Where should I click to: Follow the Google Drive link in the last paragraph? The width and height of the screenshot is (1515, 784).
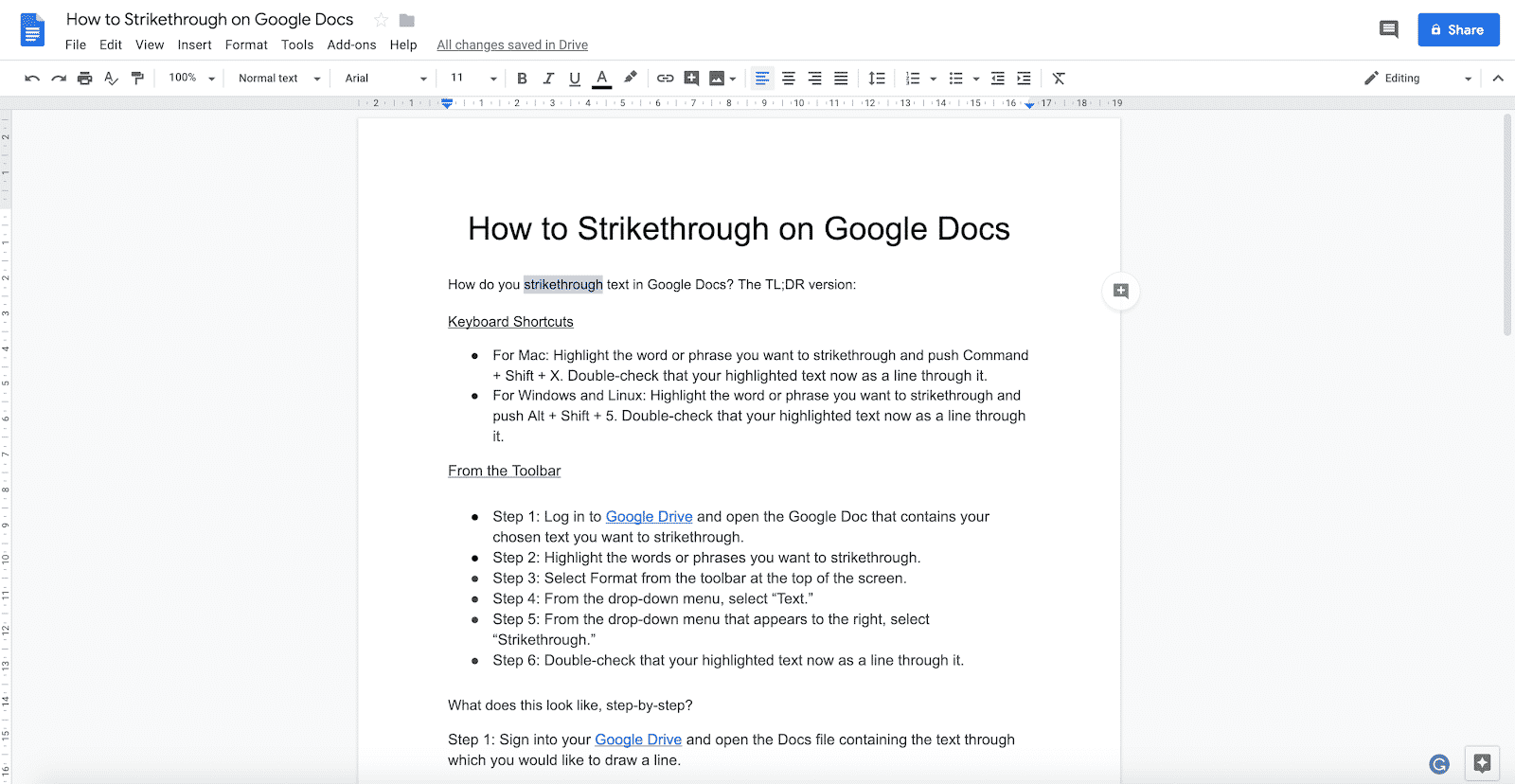[638, 739]
